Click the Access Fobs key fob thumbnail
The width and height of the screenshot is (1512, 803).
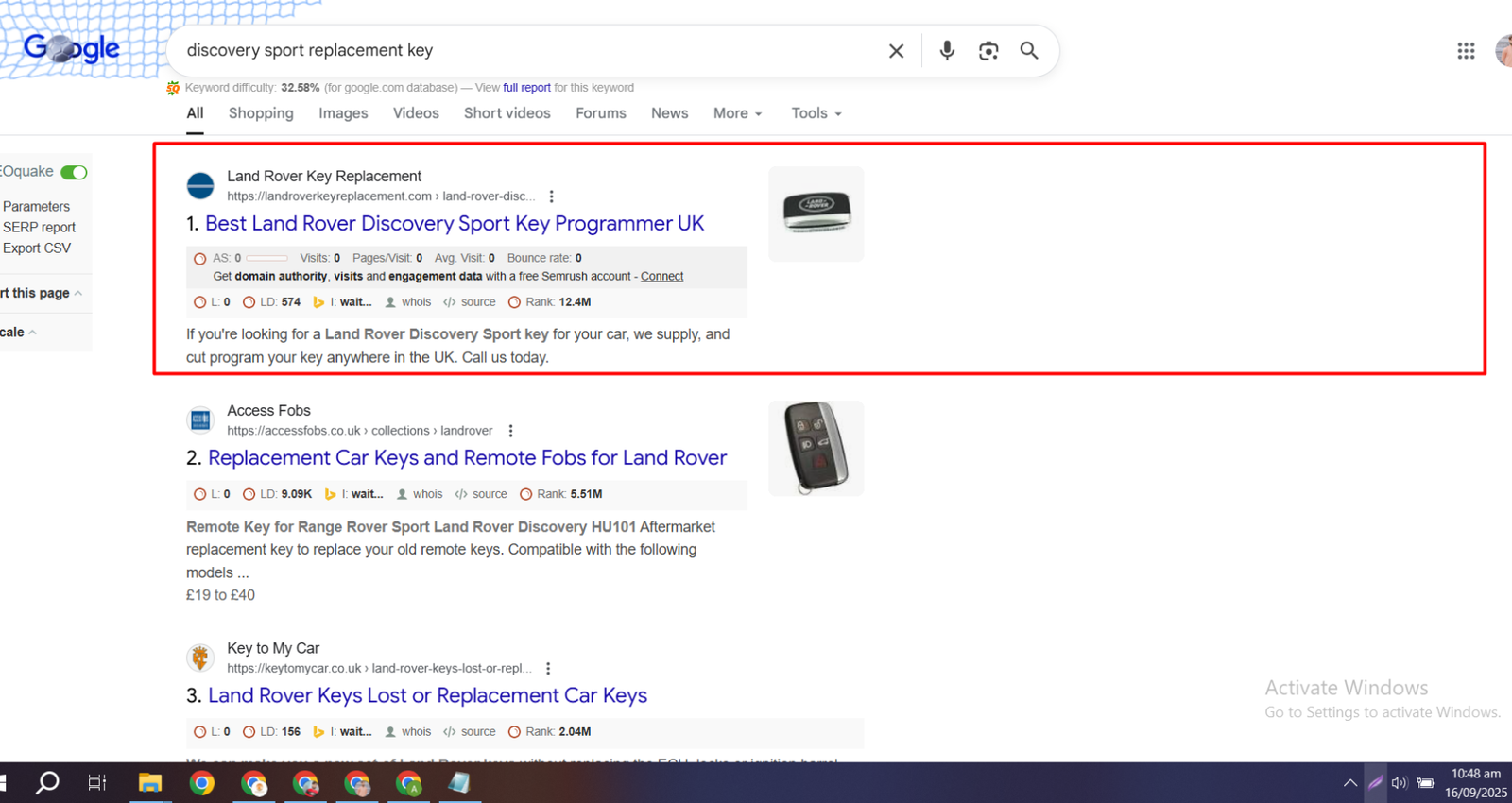816,448
